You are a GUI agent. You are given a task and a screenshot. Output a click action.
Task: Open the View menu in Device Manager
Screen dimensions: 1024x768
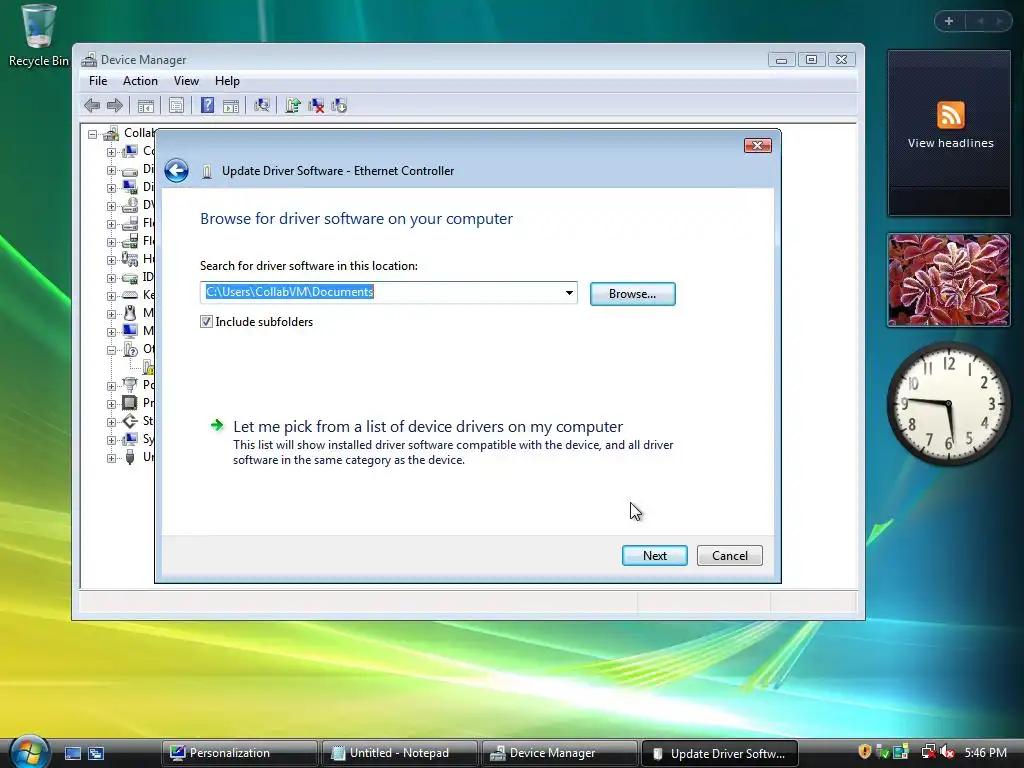tap(186, 81)
